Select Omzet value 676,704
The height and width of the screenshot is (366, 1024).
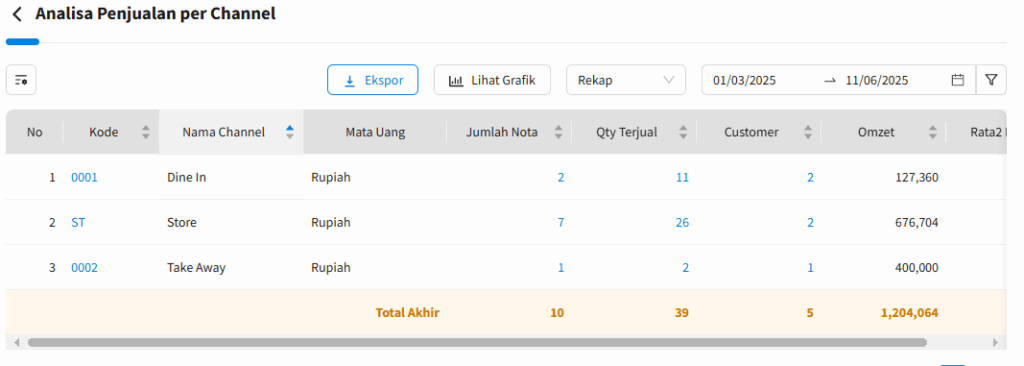click(917, 222)
